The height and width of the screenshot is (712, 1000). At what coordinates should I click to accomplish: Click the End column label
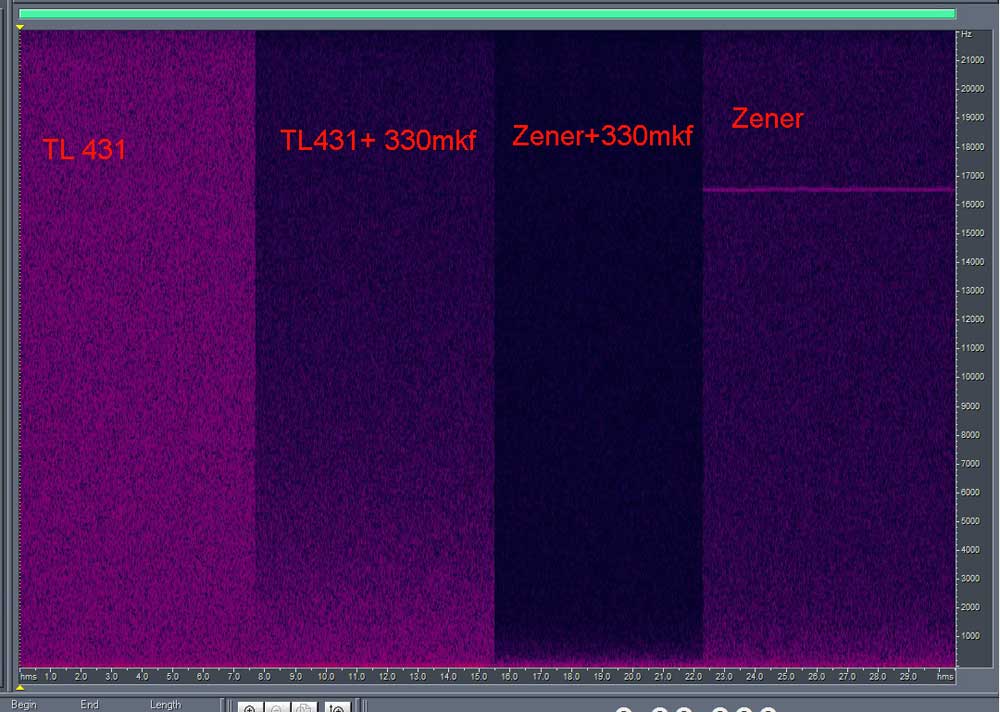pyautogui.click(x=89, y=704)
